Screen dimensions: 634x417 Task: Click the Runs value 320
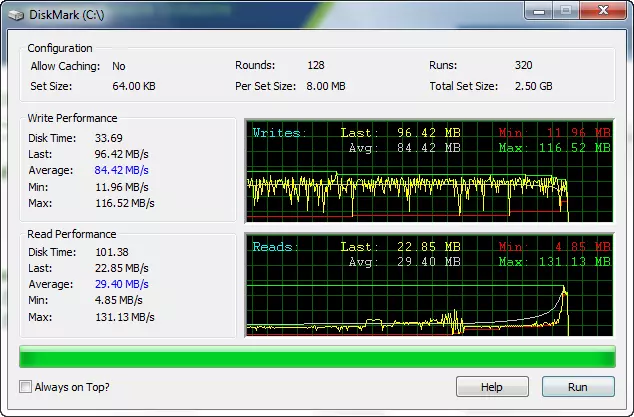[x=524, y=65]
